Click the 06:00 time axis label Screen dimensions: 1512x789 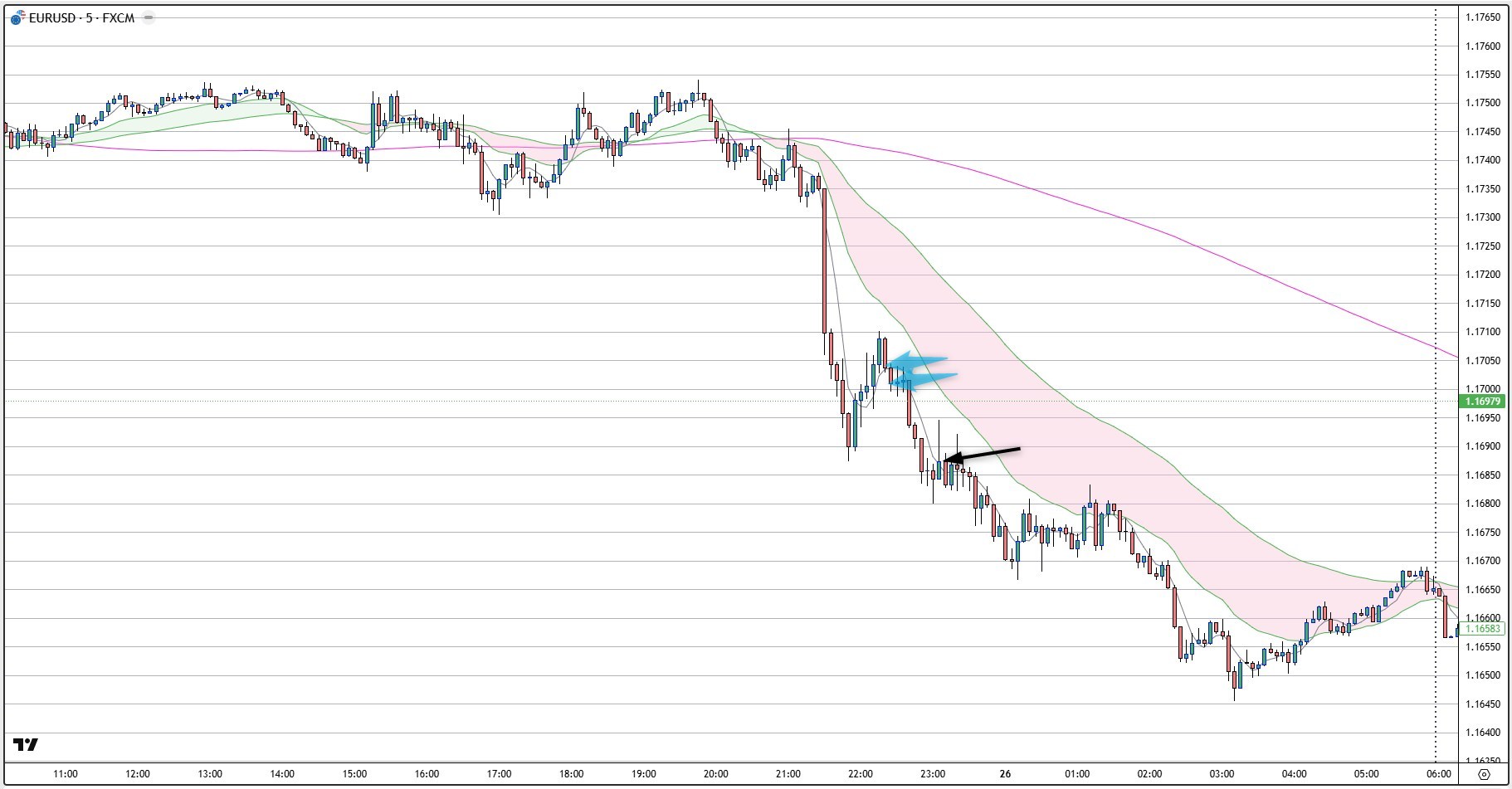pyautogui.click(x=1438, y=774)
